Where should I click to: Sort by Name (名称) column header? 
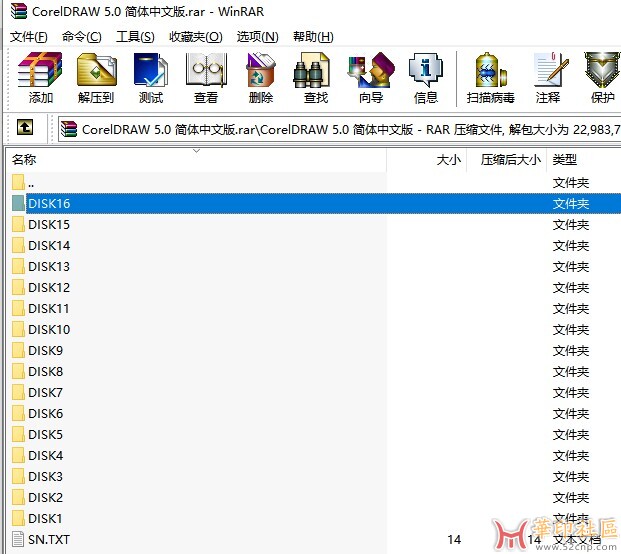[x=196, y=160]
